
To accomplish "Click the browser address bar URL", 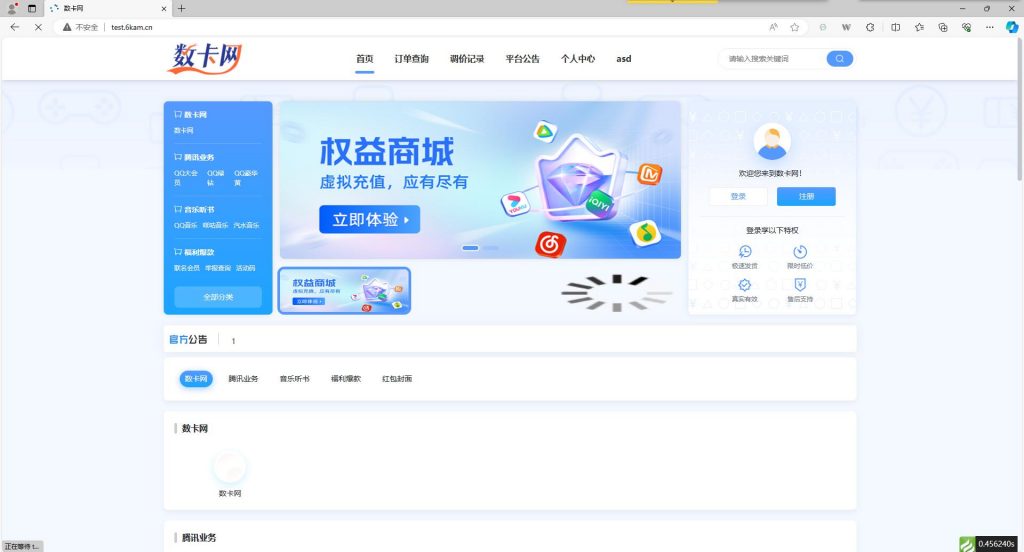I will [131, 27].
